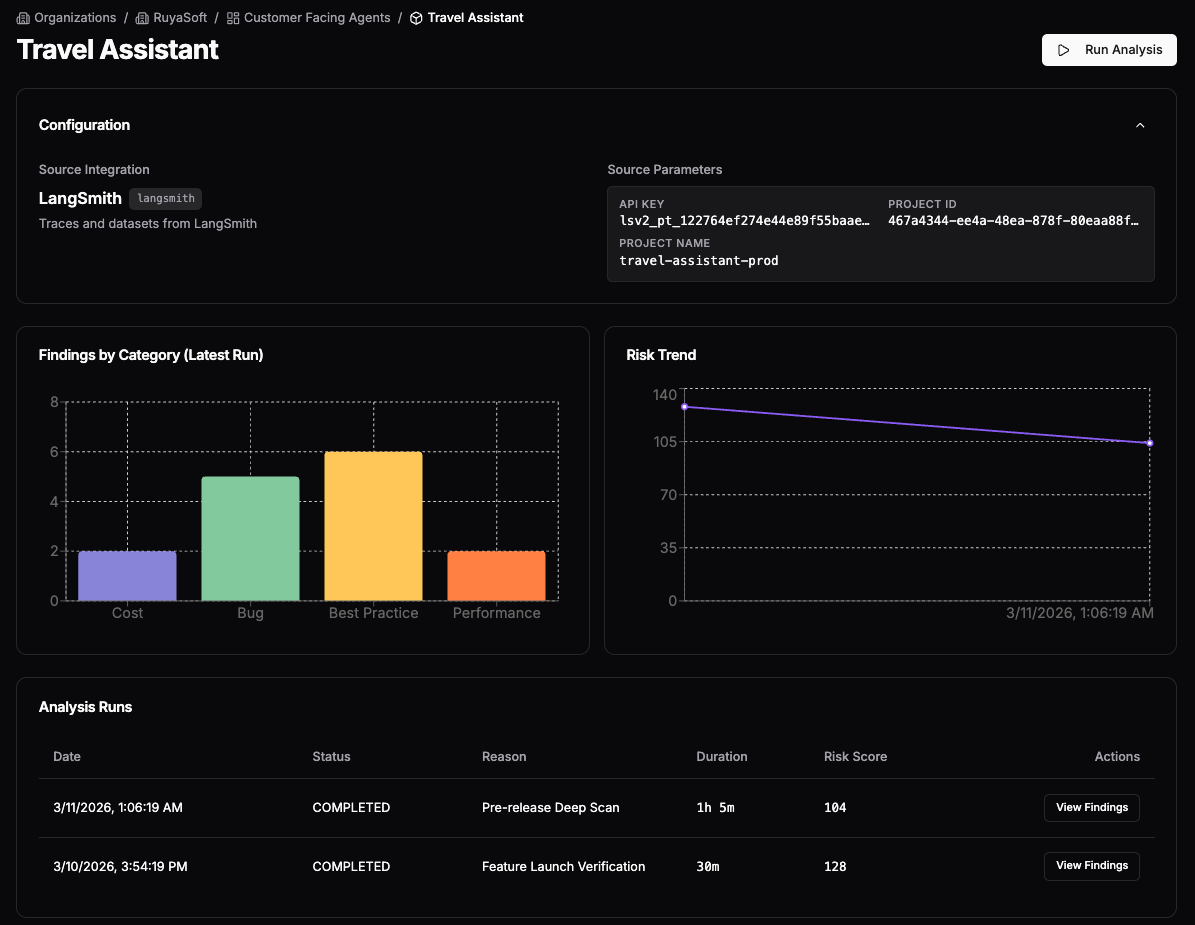Navigate to Customer Facing Agents breadcrumb
Viewport: 1195px width, 925px height.
(x=317, y=18)
